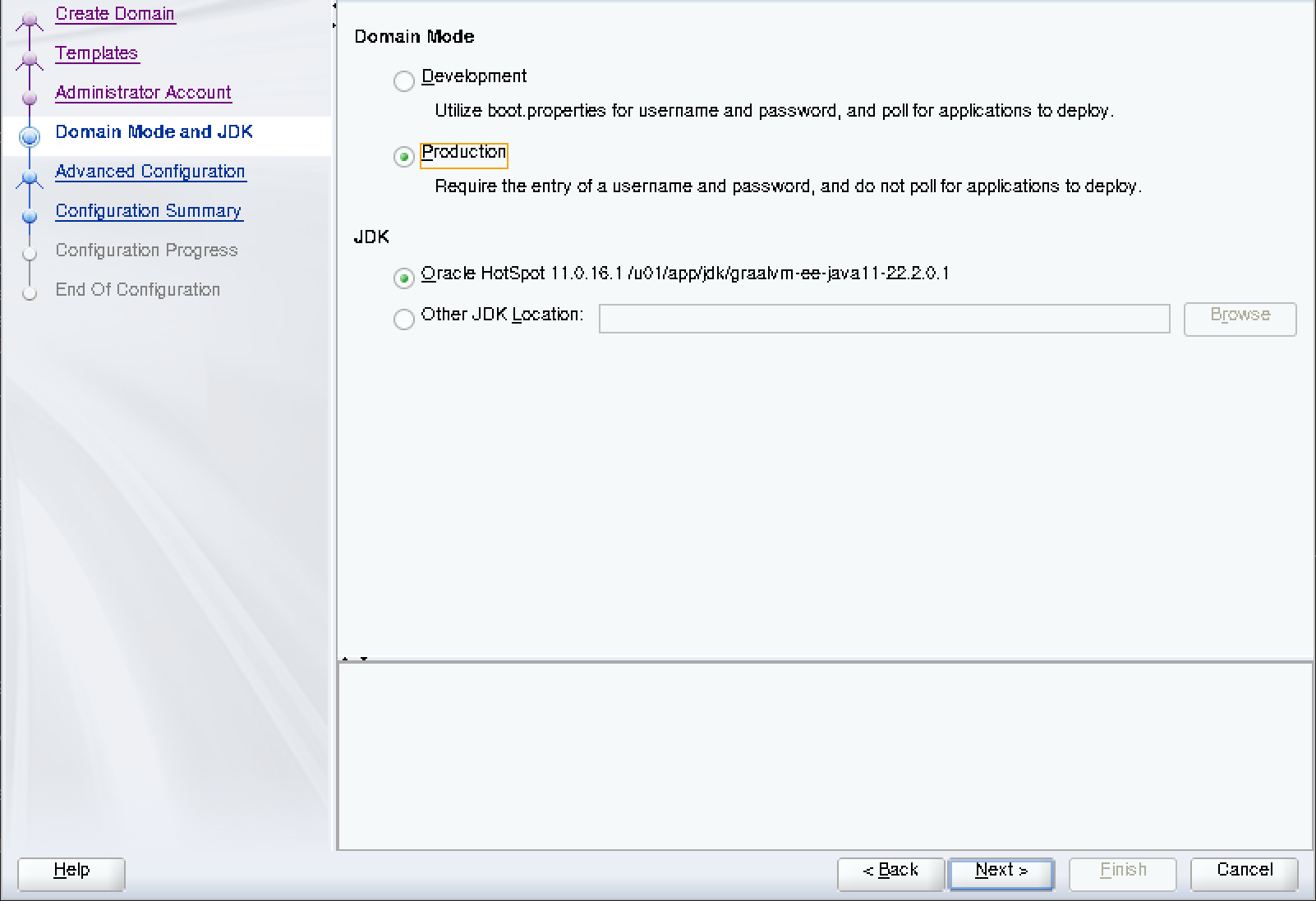1316x901 pixels.
Task: Click the Configuration Summary node circle
Action: coord(30,217)
